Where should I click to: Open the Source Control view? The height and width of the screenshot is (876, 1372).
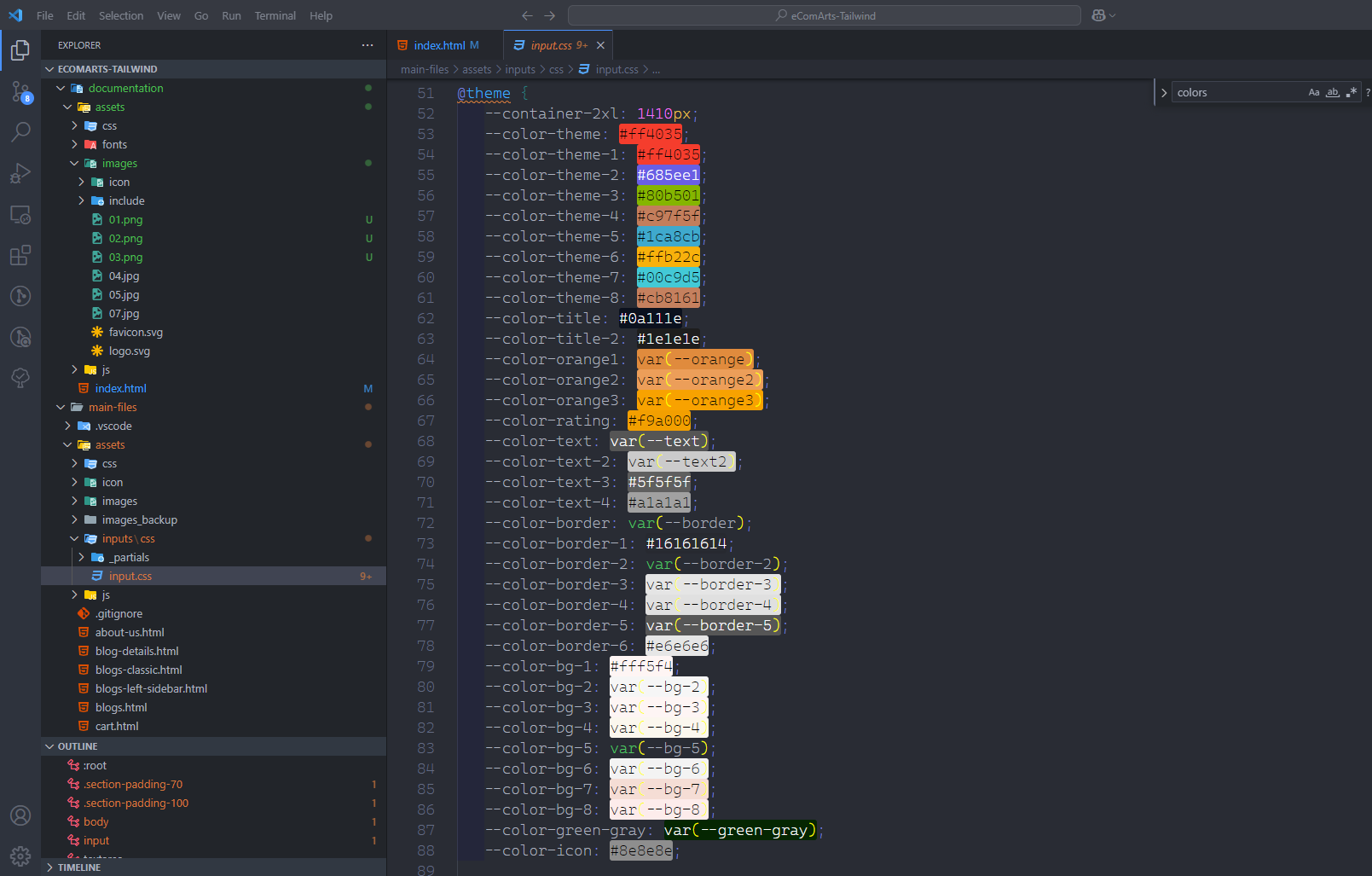20,91
